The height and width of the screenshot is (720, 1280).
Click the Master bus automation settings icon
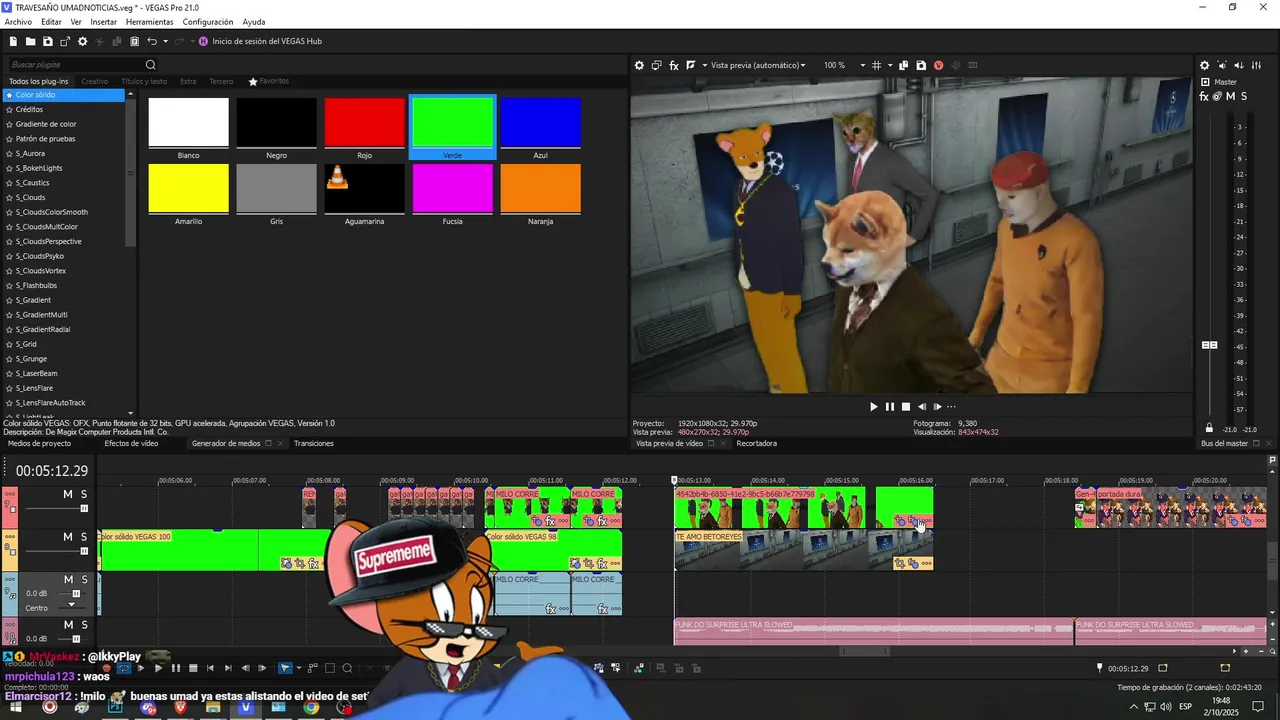[1217, 96]
